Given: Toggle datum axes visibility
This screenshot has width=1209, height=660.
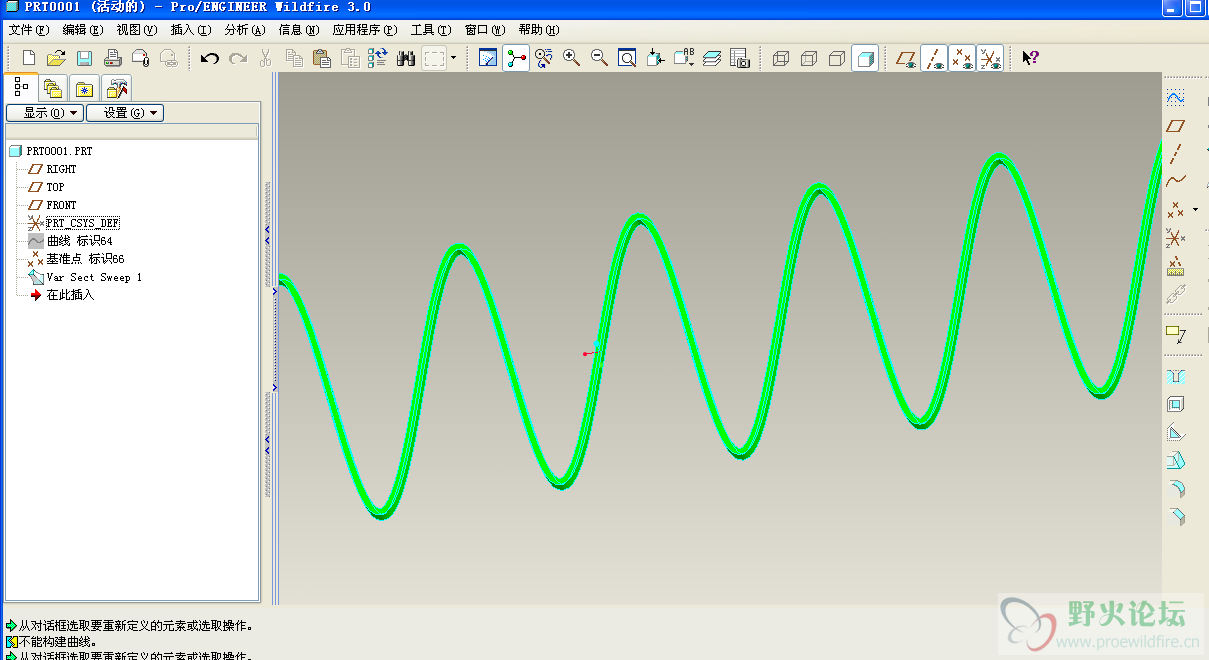Looking at the screenshot, I should coord(935,58).
